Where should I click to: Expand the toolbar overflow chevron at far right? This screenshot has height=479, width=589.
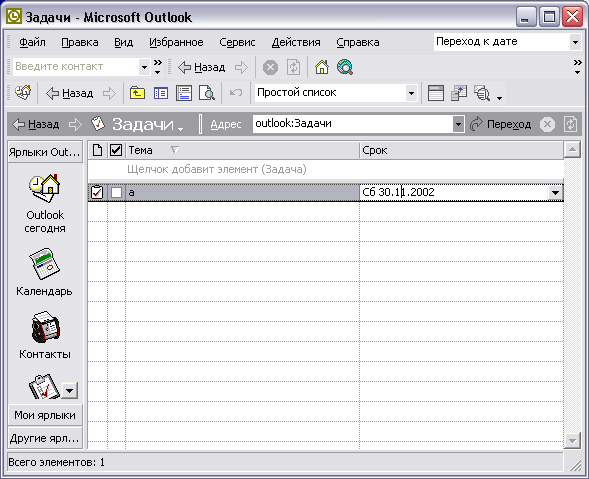tap(577, 66)
